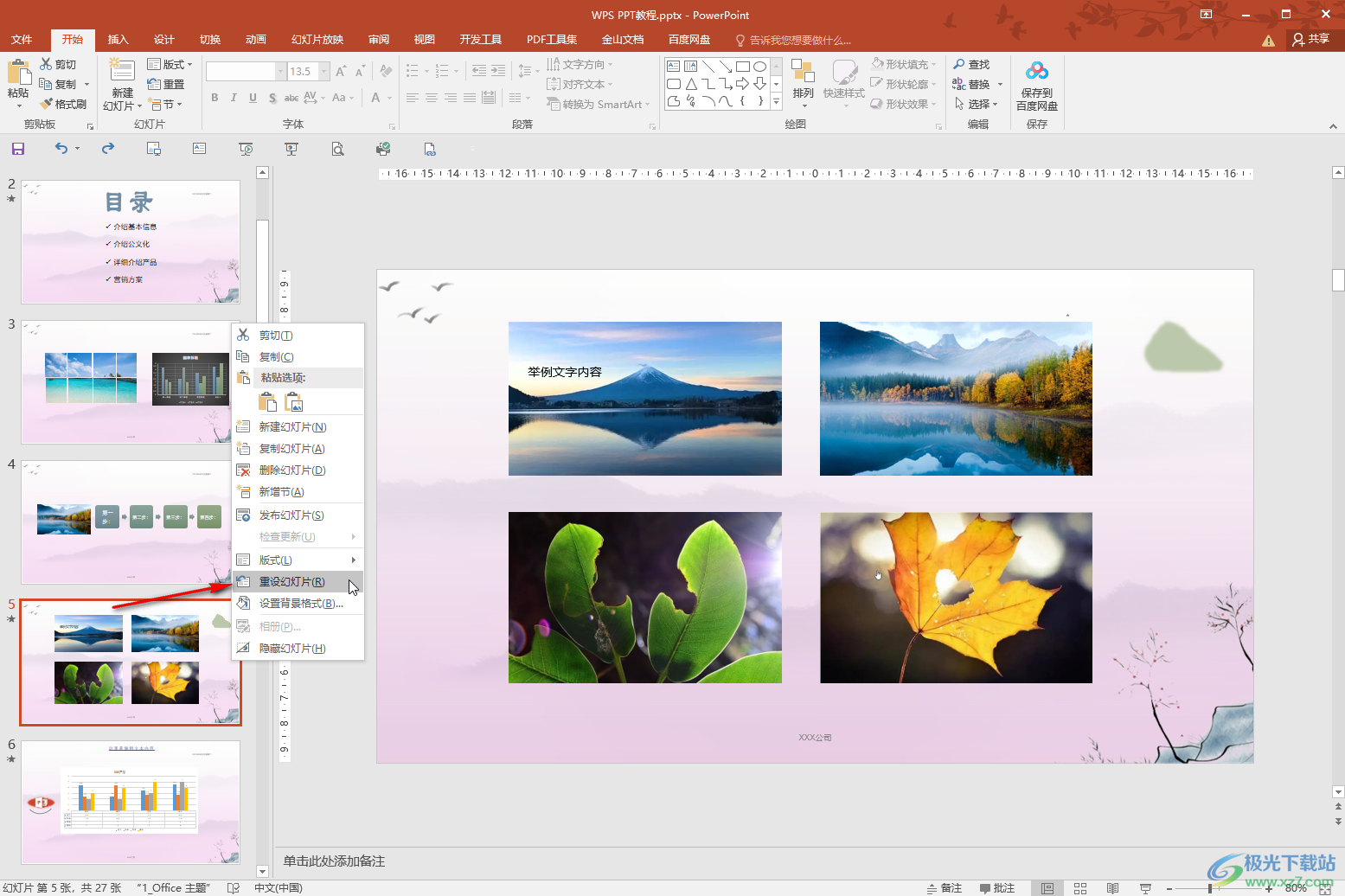
Task: Toggle the Comments (批注) pane
Action: coord(997,888)
